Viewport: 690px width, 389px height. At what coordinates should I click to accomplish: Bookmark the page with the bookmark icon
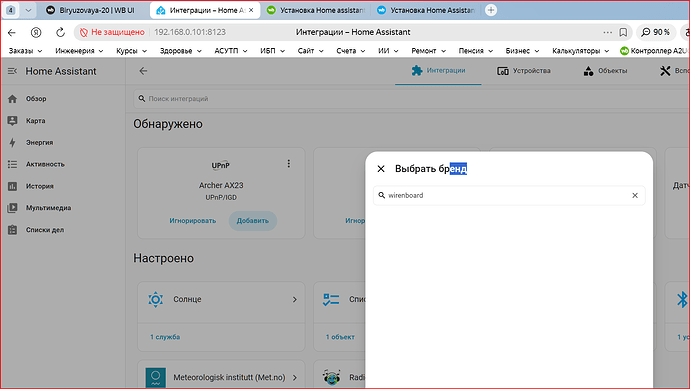tap(623, 32)
